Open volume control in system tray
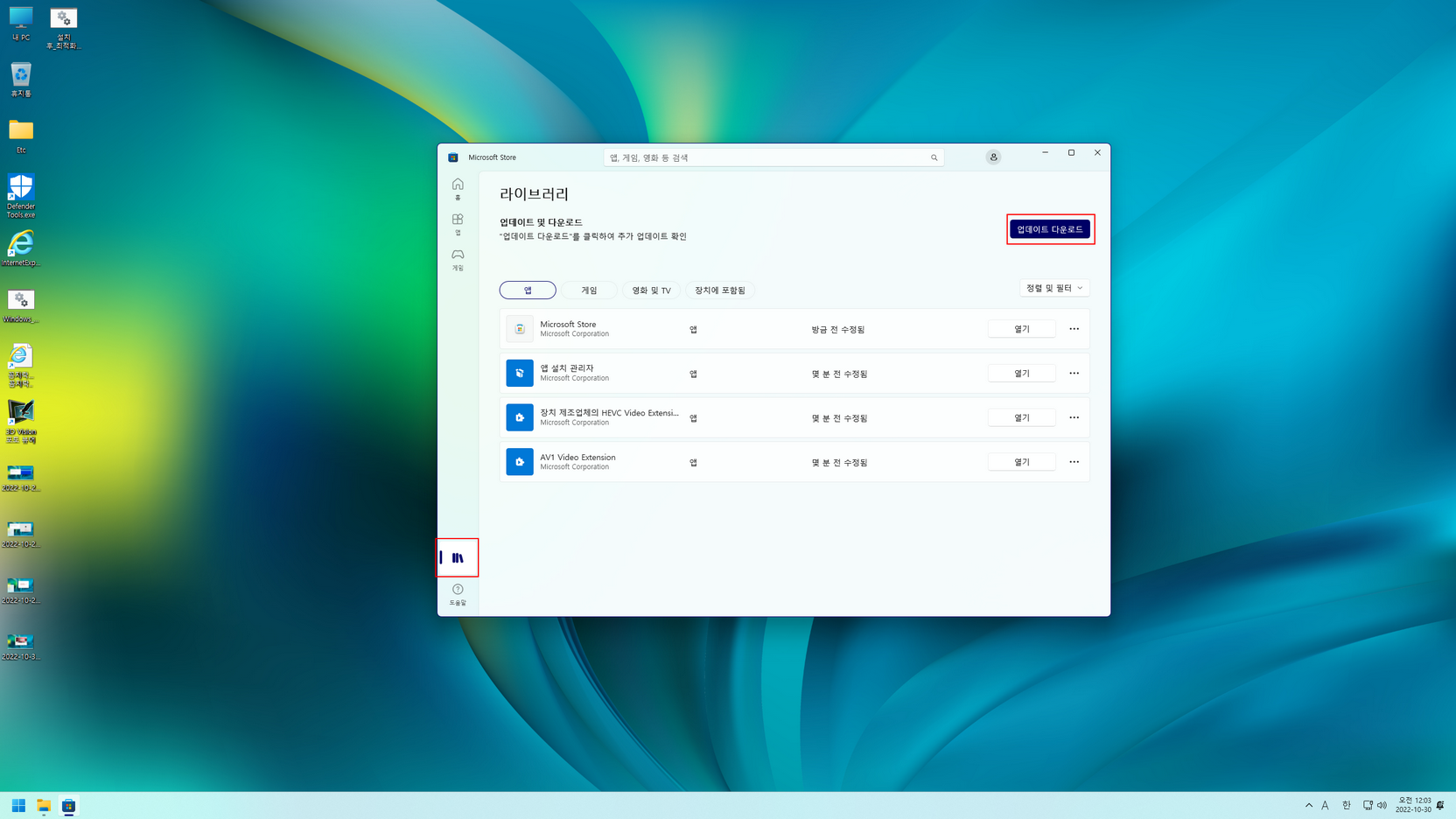Screen dimensions: 1456x819 pyautogui.click(x=1382, y=806)
